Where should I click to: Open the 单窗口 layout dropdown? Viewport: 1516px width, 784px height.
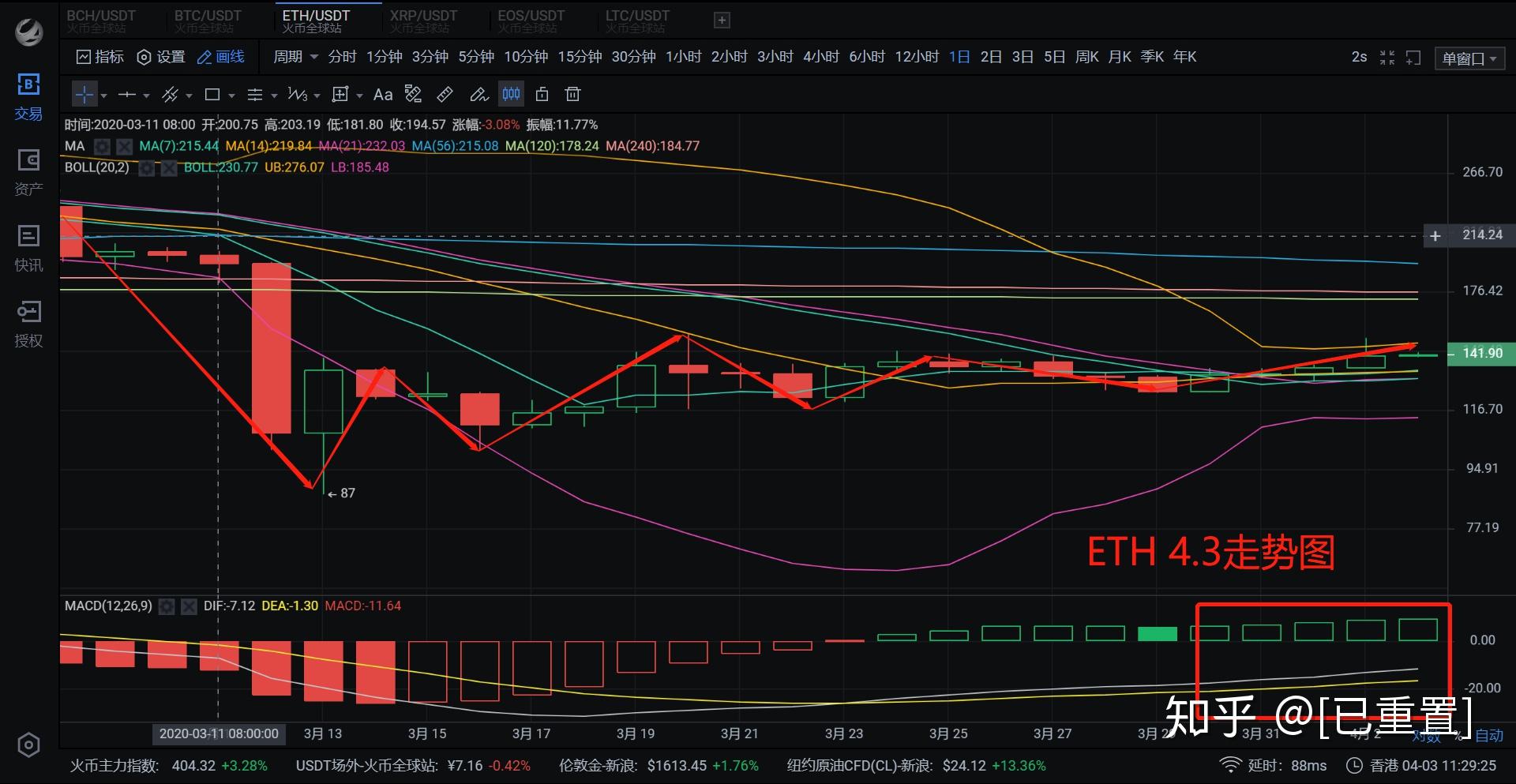coord(1469,58)
